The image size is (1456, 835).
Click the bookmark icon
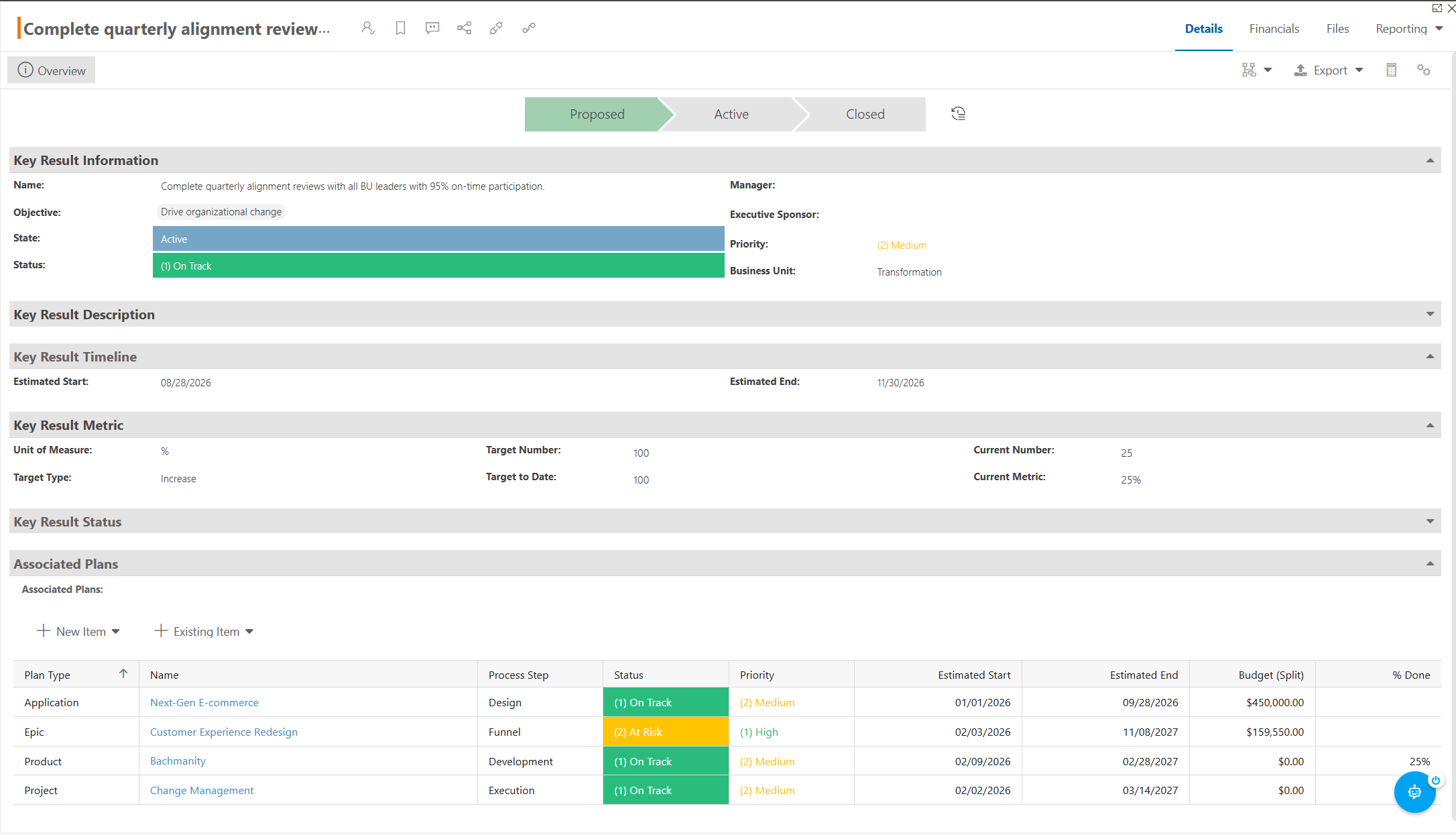pos(400,28)
